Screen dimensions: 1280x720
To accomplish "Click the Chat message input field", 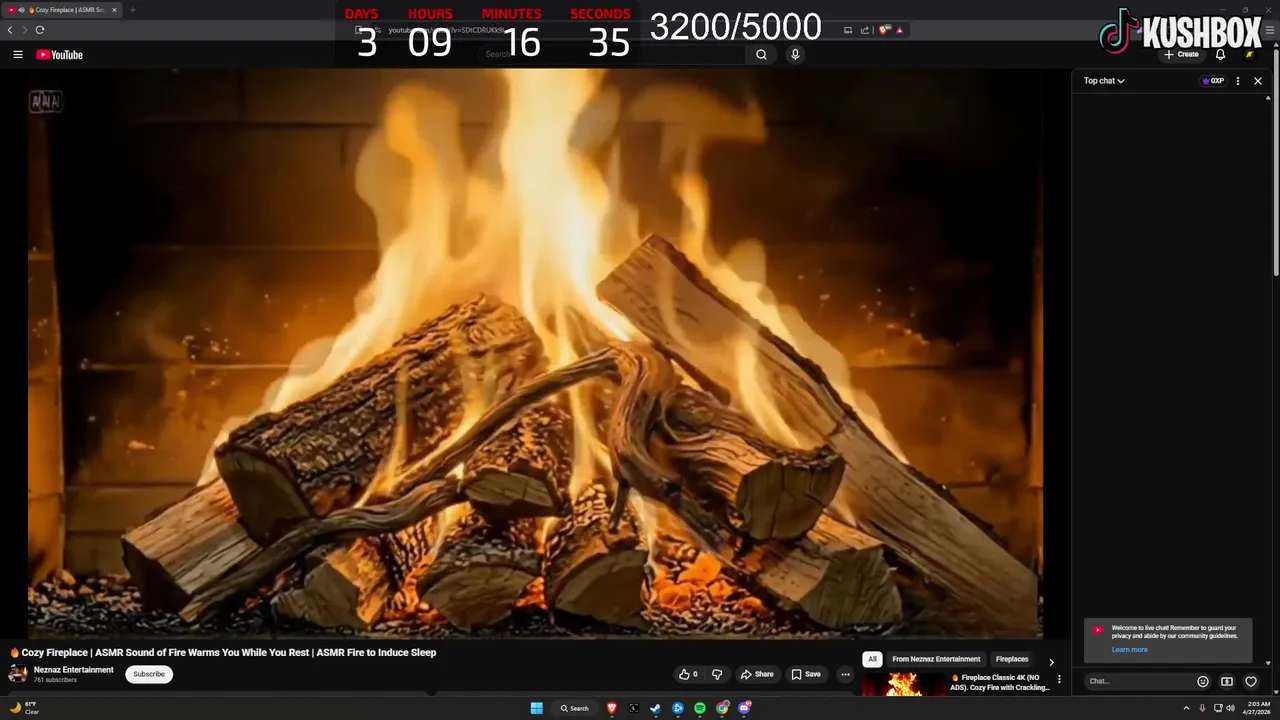I will [1137, 681].
